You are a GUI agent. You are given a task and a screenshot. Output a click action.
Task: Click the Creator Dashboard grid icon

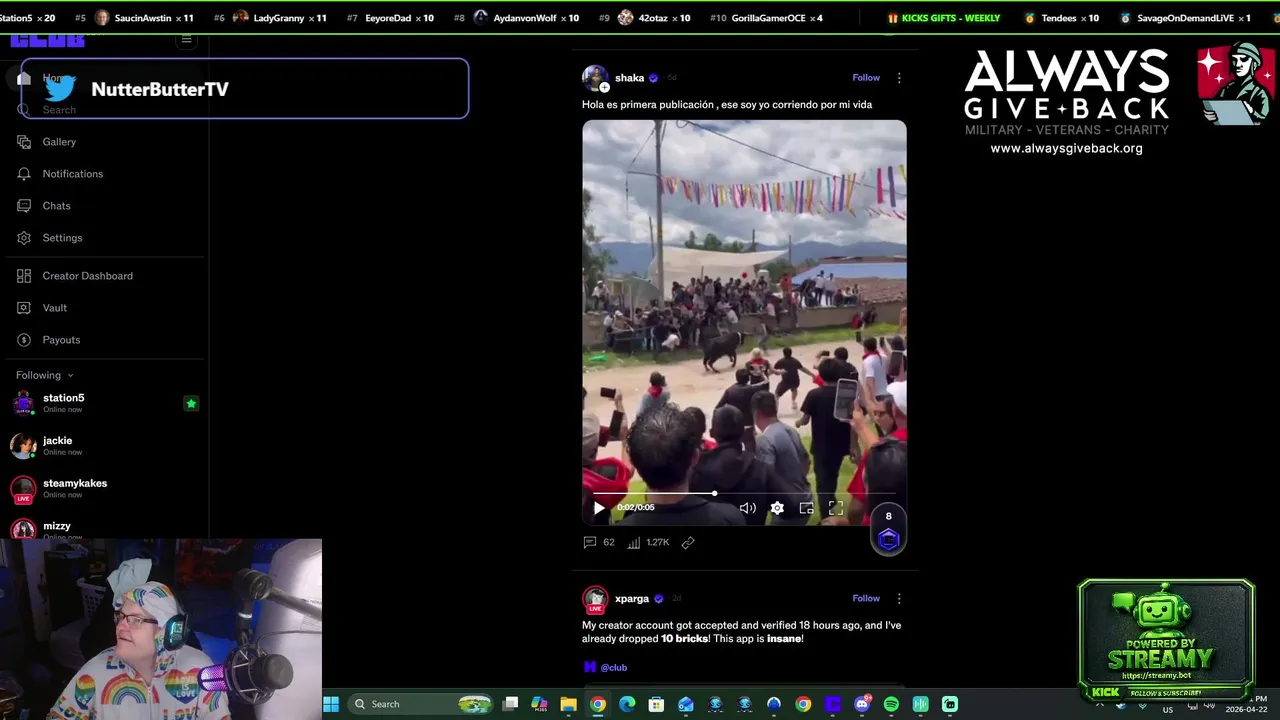pyautogui.click(x=24, y=276)
